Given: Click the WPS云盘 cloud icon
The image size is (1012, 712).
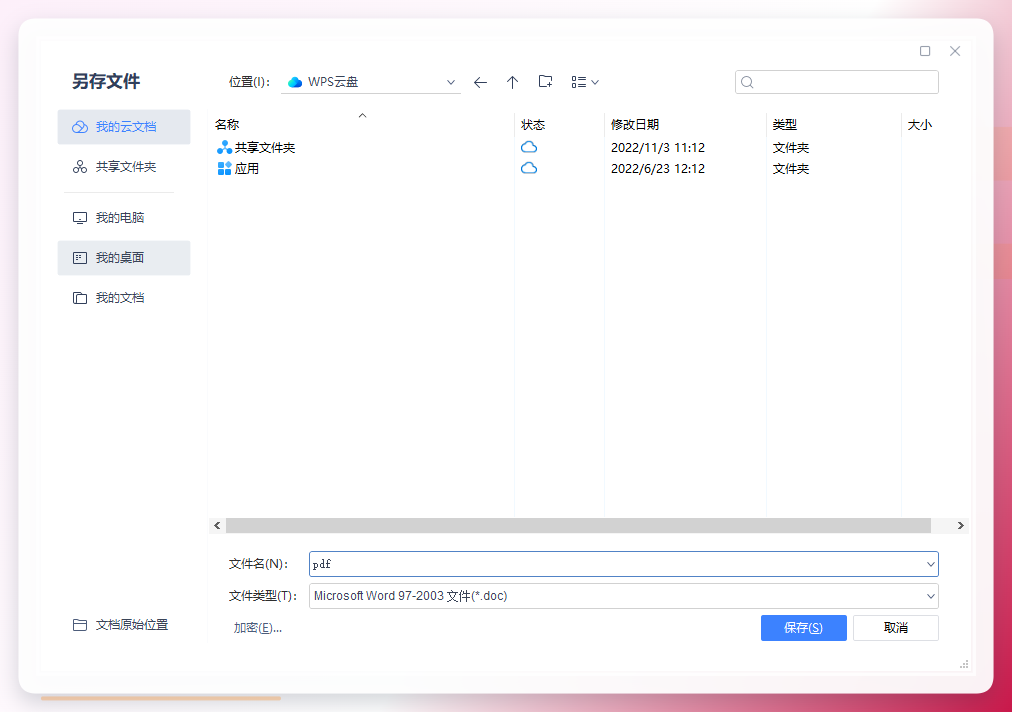Looking at the screenshot, I should (295, 82).
